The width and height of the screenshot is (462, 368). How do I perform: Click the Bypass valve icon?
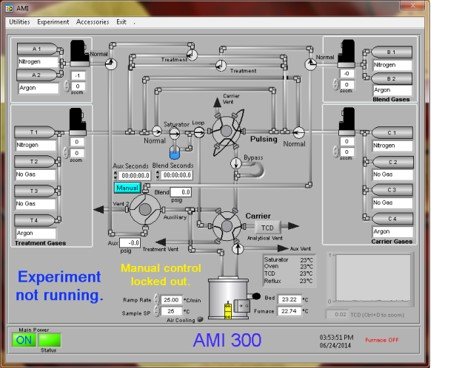pyautogui.click(x=236, y=163)
